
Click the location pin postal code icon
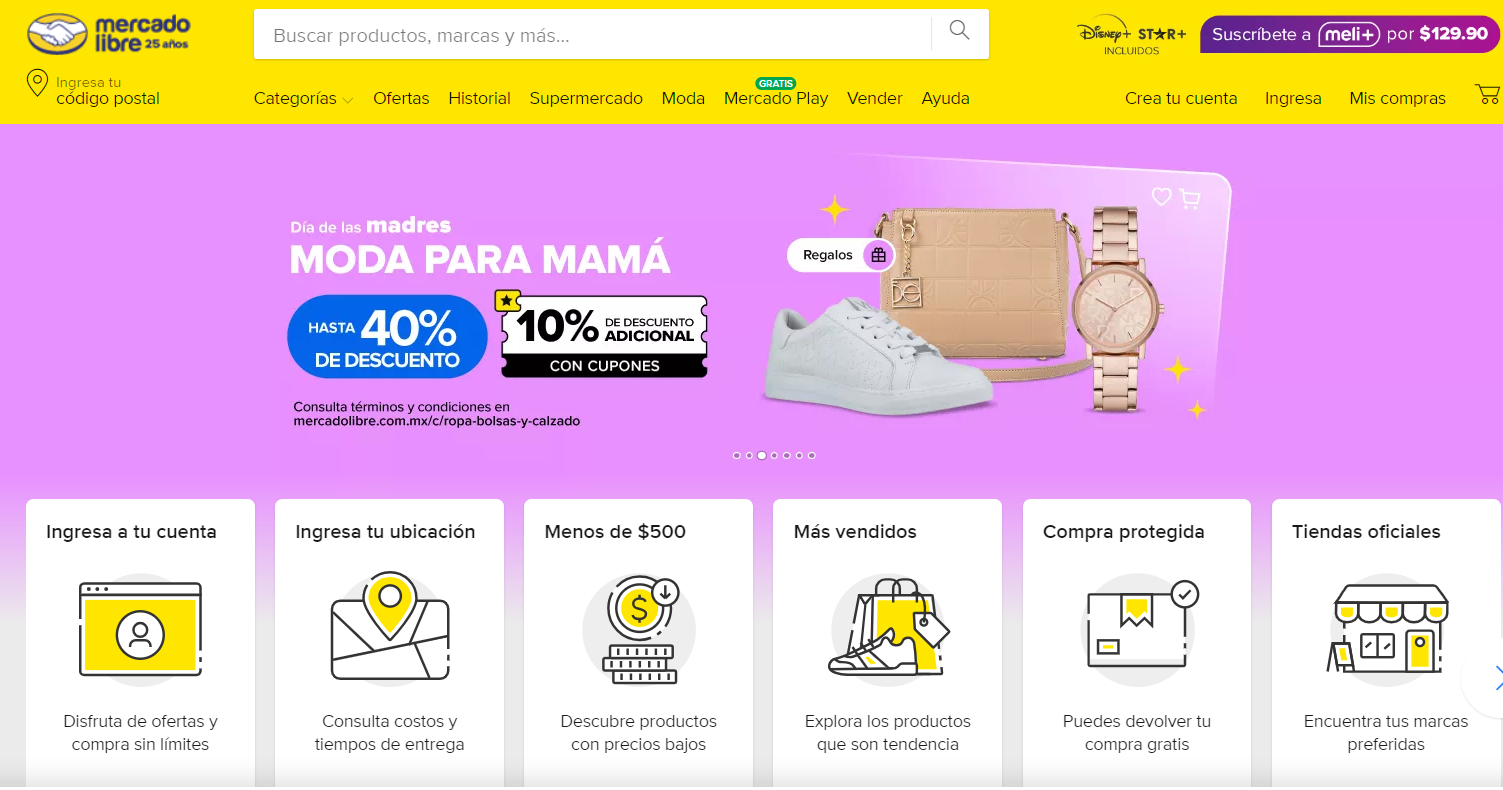click(37, 83)
